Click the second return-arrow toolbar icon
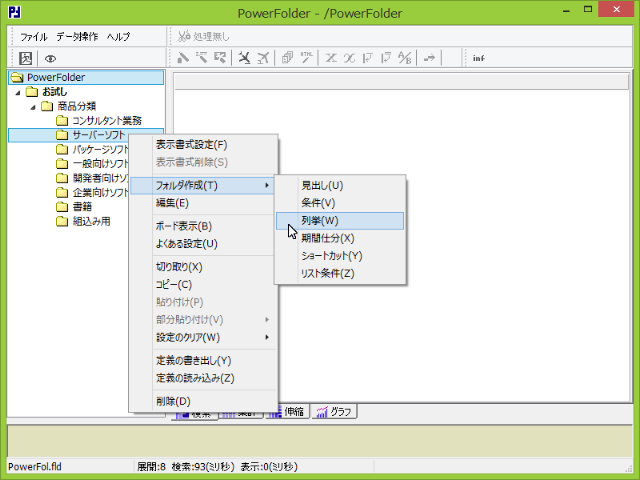The image size is (640, 480). pyautogui.click(x=386, y=58)
